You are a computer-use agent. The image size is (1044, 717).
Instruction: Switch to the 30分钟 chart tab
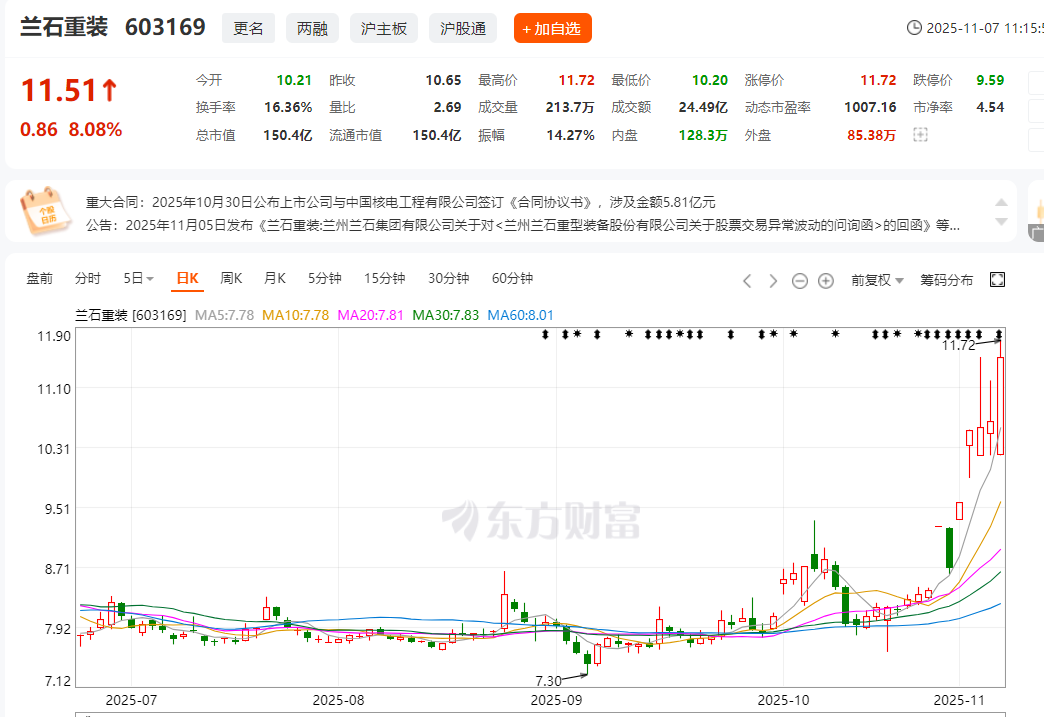pyautogui.click(x=449, y=278)
